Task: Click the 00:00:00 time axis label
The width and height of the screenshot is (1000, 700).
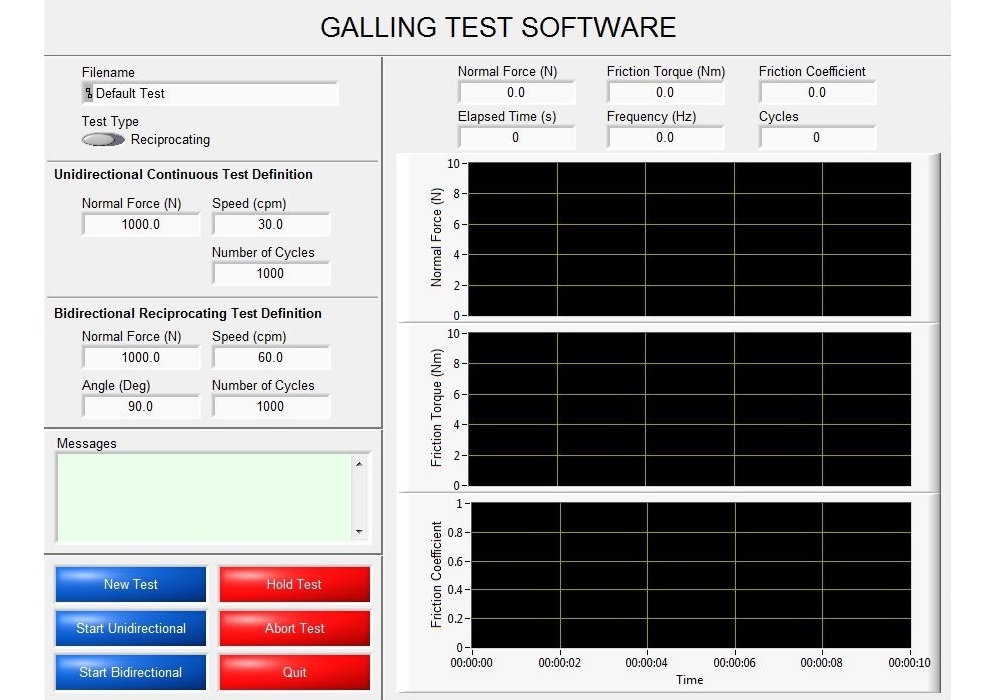Action: pos(471,663)
